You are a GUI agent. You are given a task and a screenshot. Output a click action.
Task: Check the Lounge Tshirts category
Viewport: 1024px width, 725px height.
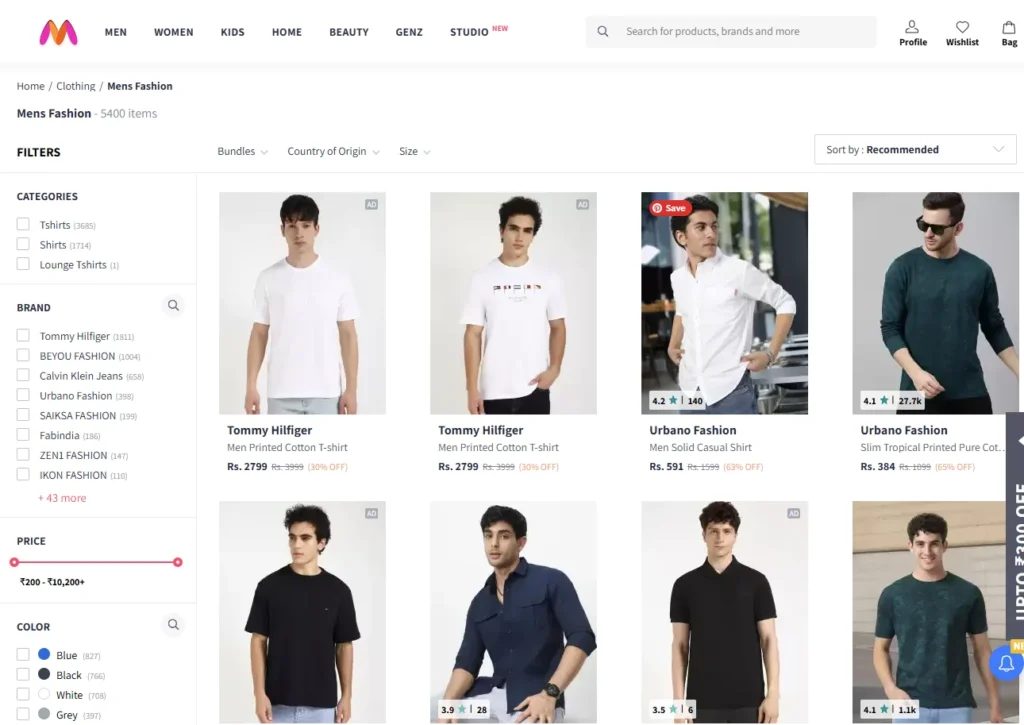click(23, 264)
